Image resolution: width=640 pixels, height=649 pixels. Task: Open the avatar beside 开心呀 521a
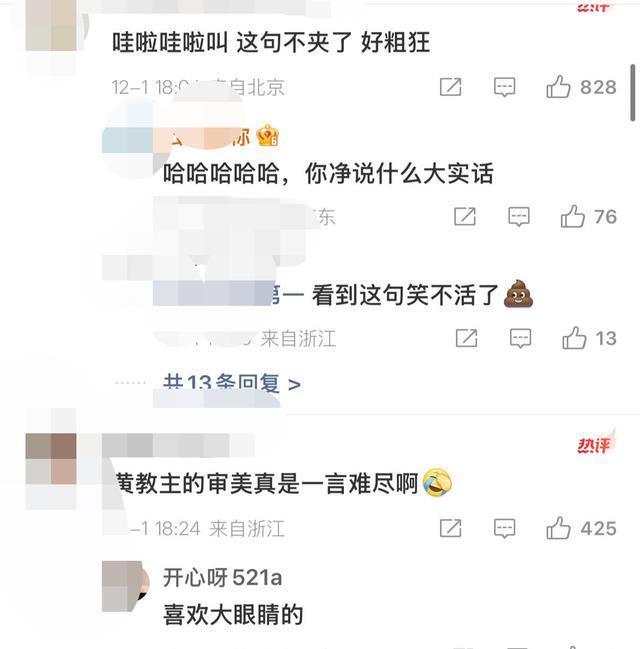click(x=126, y=586)
